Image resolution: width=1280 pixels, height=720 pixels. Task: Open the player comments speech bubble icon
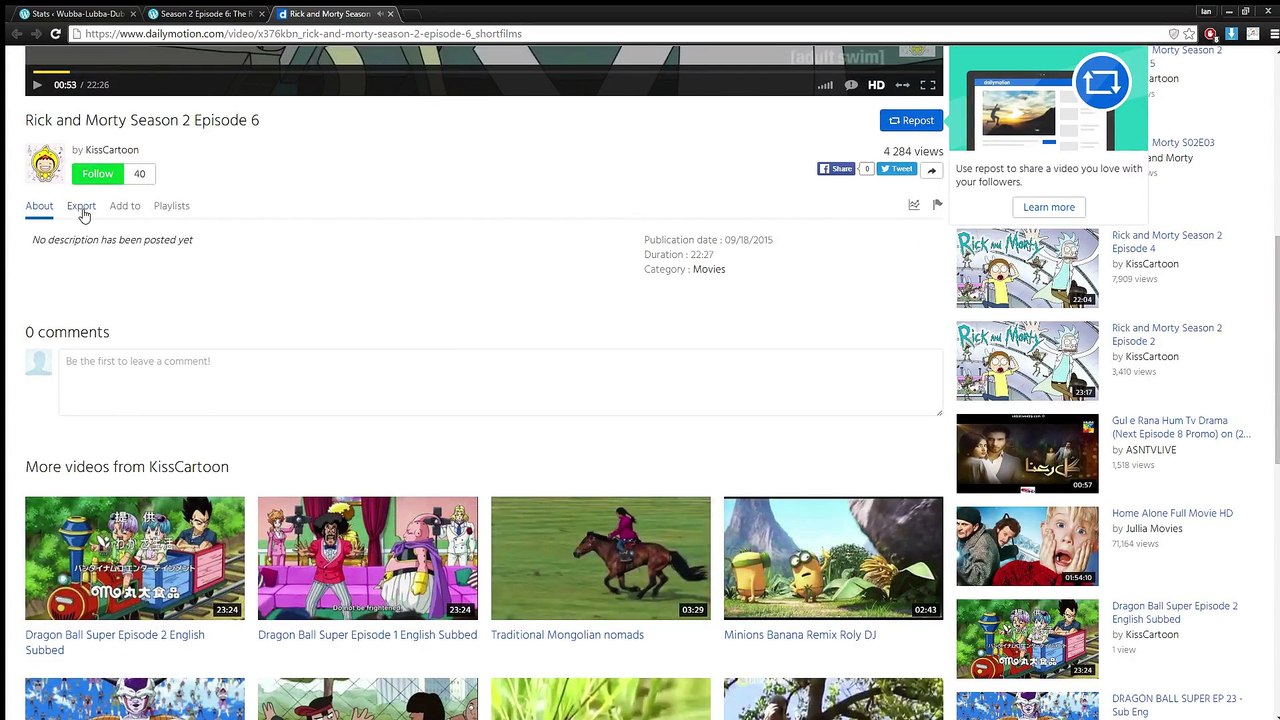[x=851, y=85]
